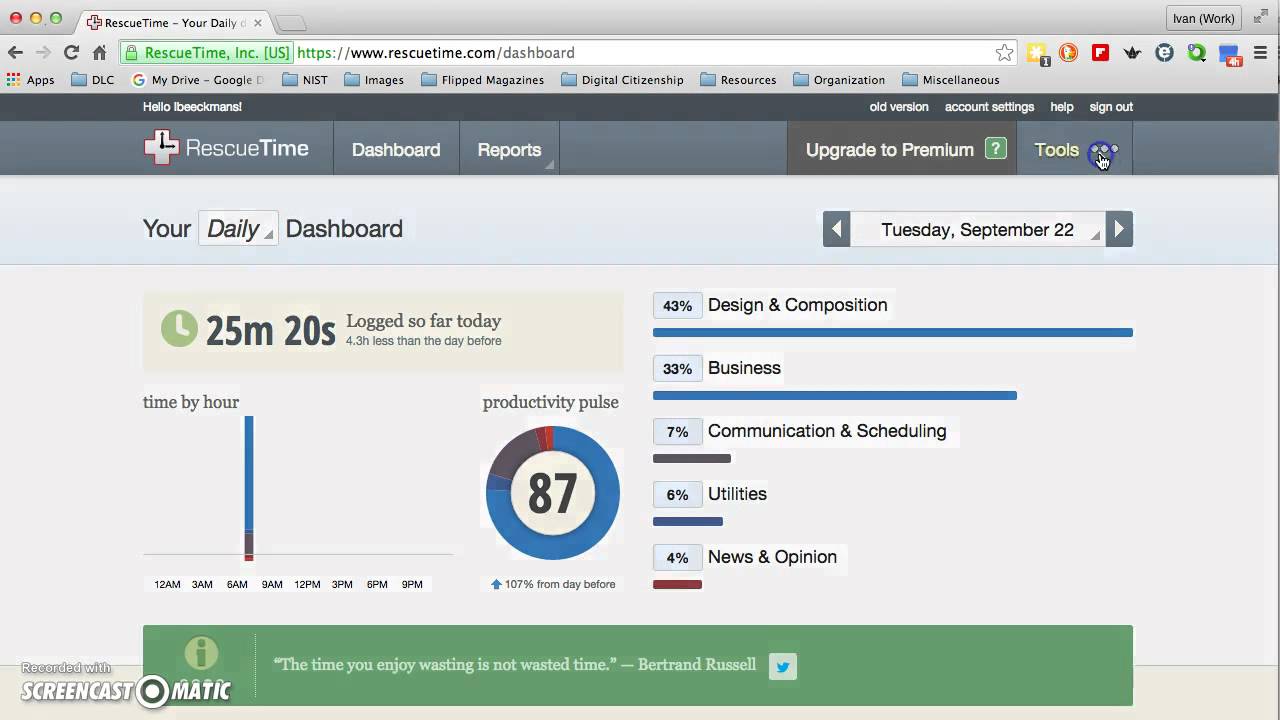Open the Chrome hamburger menu
The height and width of the screenshot is (720, 1280).
point(1260,53)
